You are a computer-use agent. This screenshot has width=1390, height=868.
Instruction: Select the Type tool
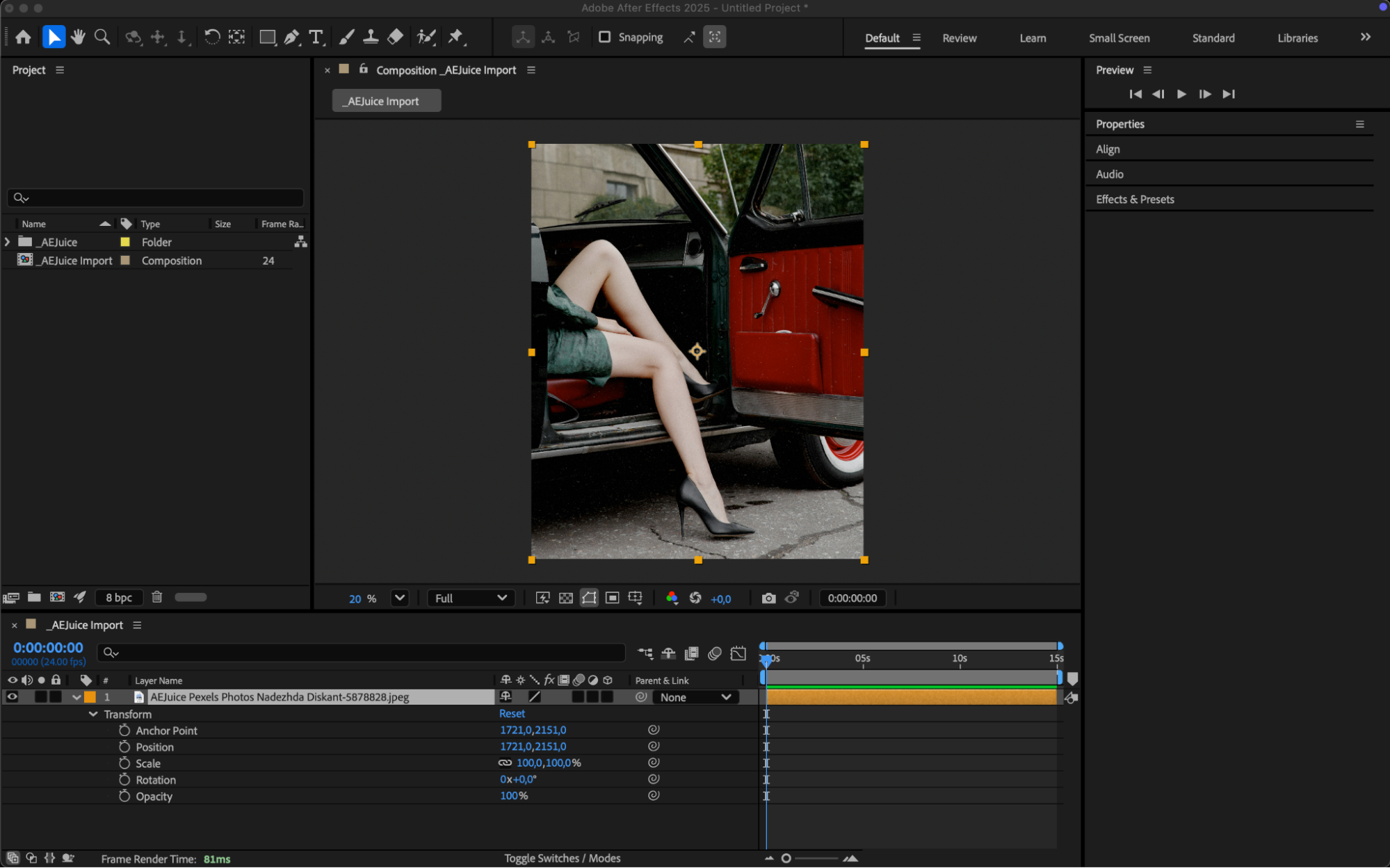point(316,38)
